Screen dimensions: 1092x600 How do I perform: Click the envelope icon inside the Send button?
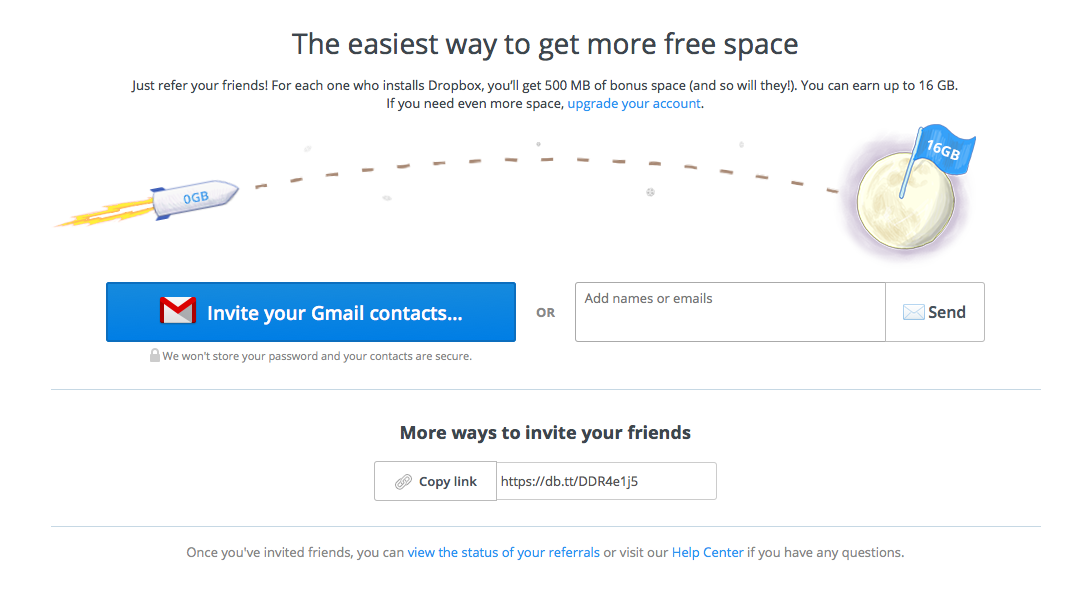(x=913, y=311)
